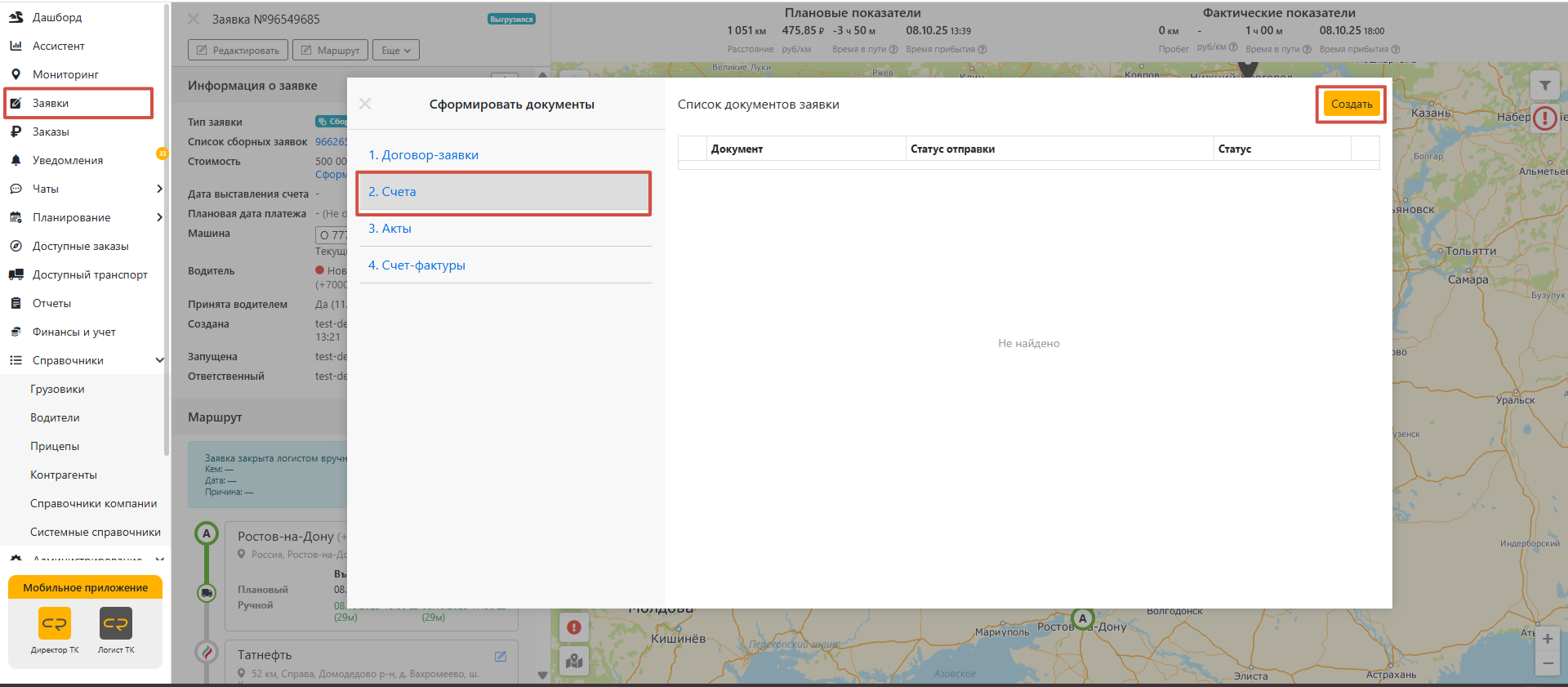Click the map layers icon button
Image resolution: width=1568 pixels, height=687 pixels.
574,660
